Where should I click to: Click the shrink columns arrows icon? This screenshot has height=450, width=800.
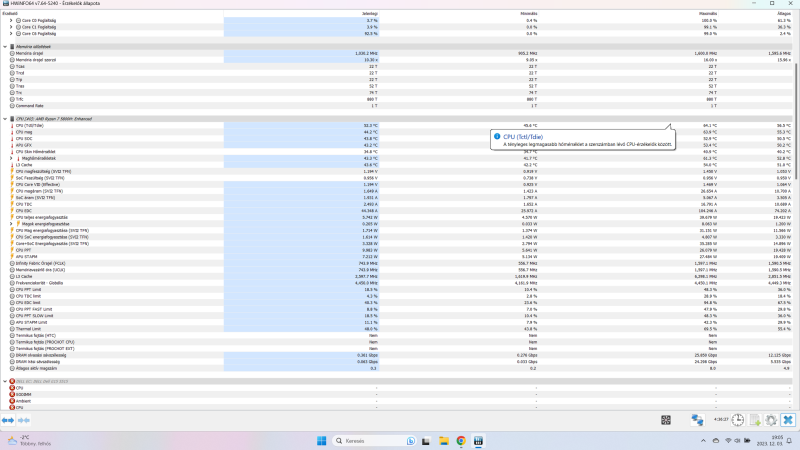click(24, 420)
